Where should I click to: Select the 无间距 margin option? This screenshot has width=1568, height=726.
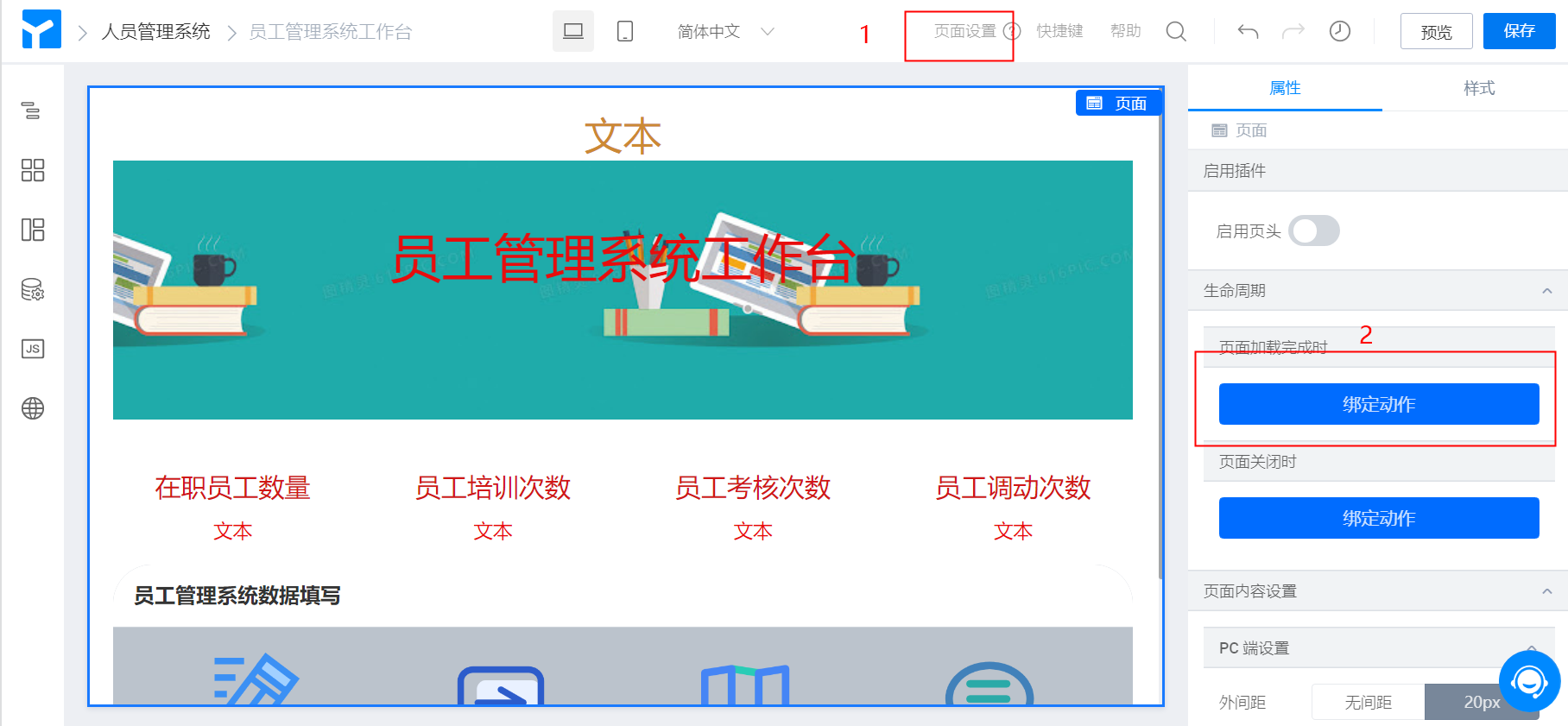[x=1368, y=702]
